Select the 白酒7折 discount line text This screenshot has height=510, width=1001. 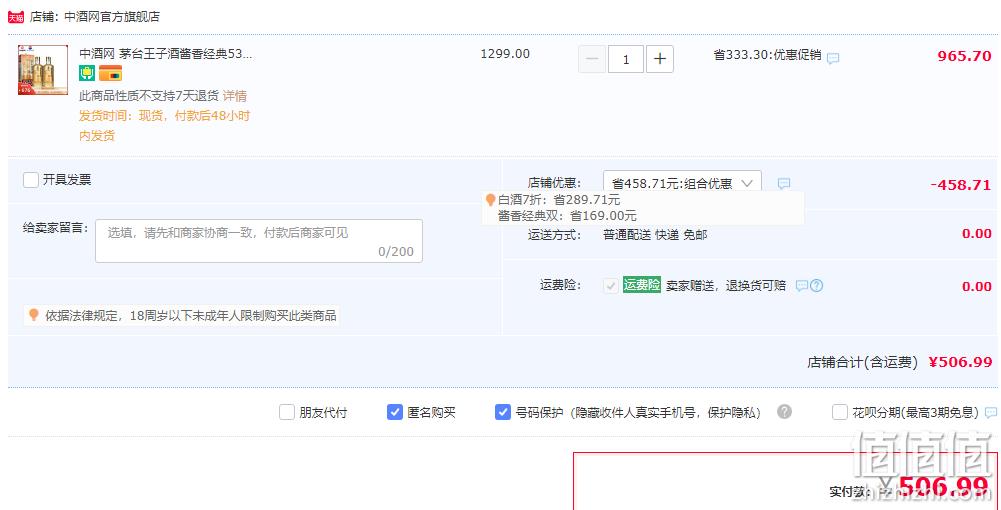pos(559,200)
